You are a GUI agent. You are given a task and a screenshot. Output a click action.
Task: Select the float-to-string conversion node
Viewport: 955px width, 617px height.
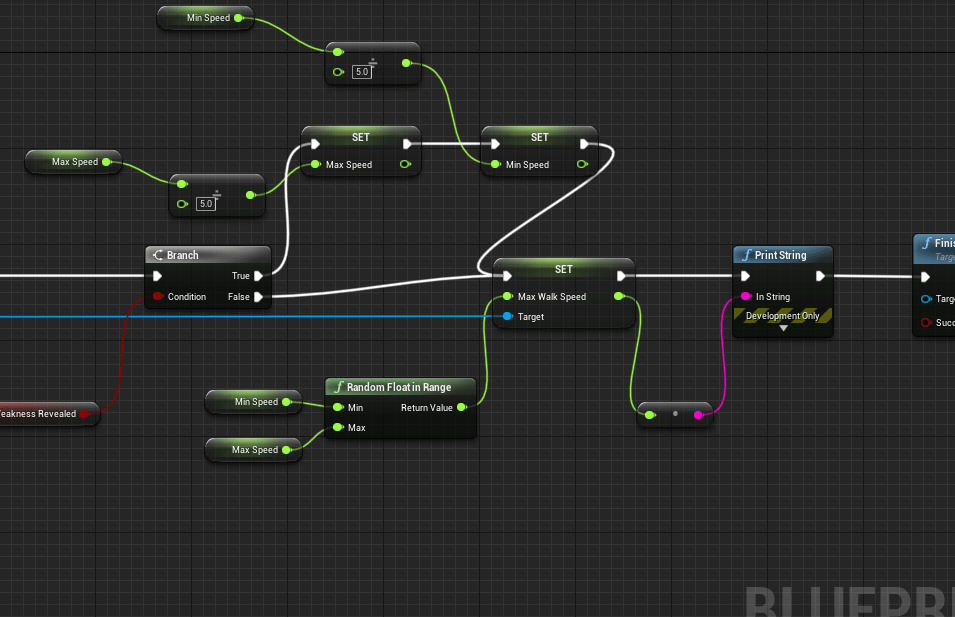click(x=675, y=414)
